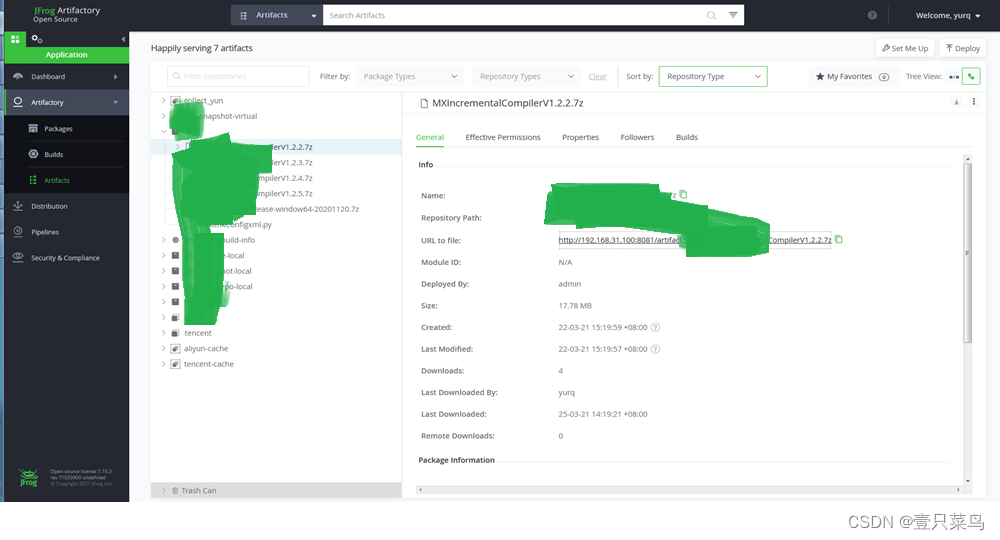Open the Welcome, yurq user menu

pyautogui.click(x=948, y=15)
